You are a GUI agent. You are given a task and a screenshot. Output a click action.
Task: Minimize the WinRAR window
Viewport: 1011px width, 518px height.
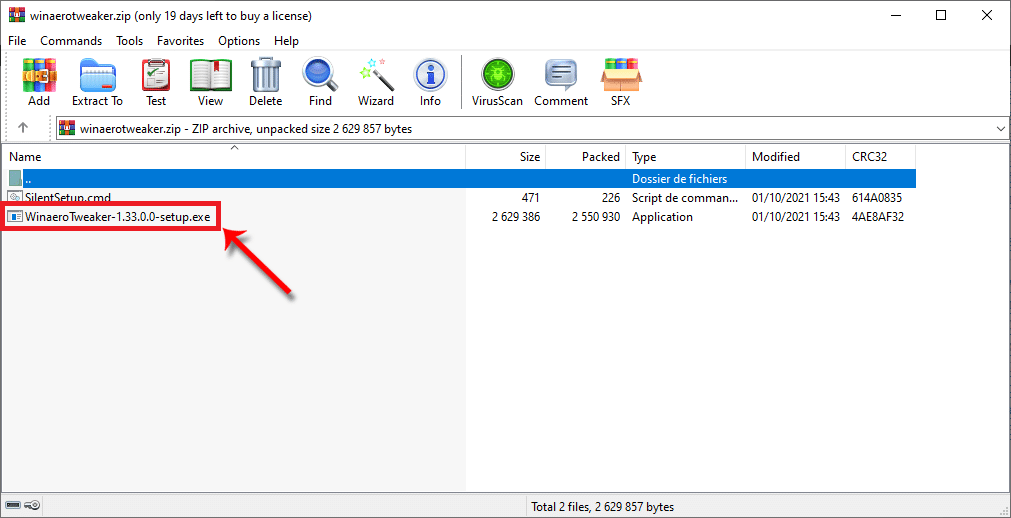(x=895, y=16)
